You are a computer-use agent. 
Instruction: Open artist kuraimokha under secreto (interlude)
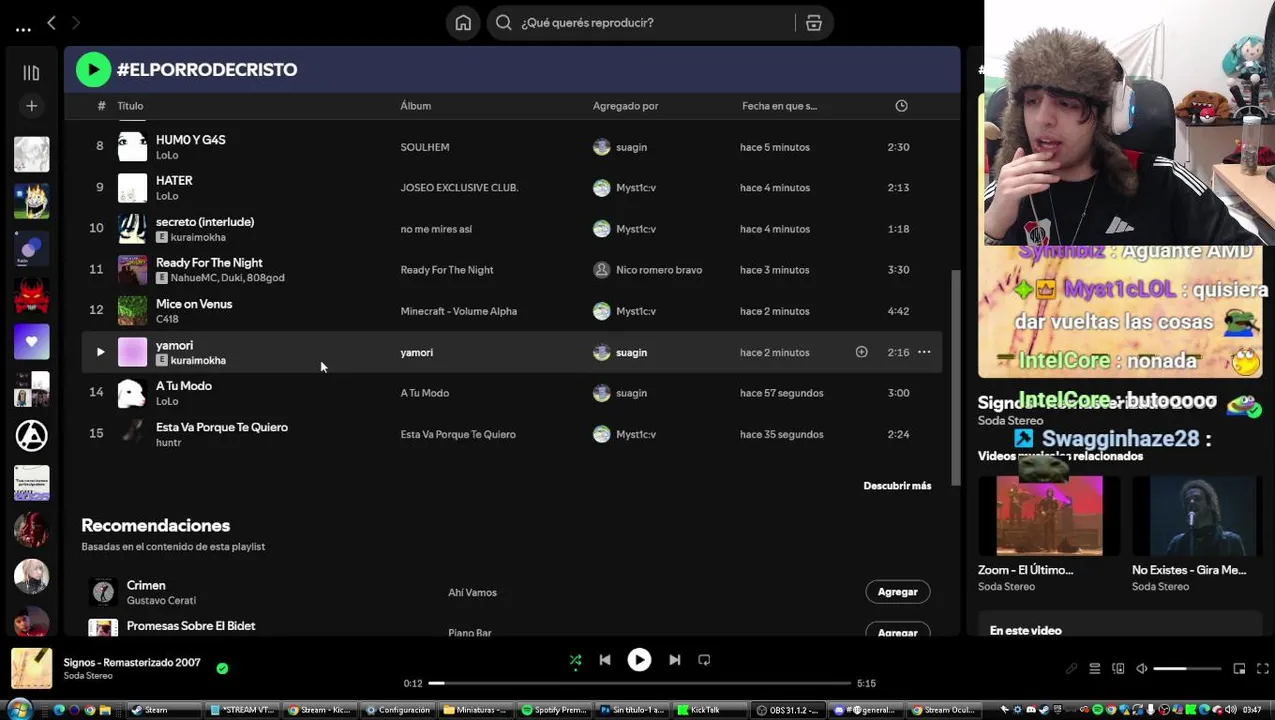(x=198, y=238)
